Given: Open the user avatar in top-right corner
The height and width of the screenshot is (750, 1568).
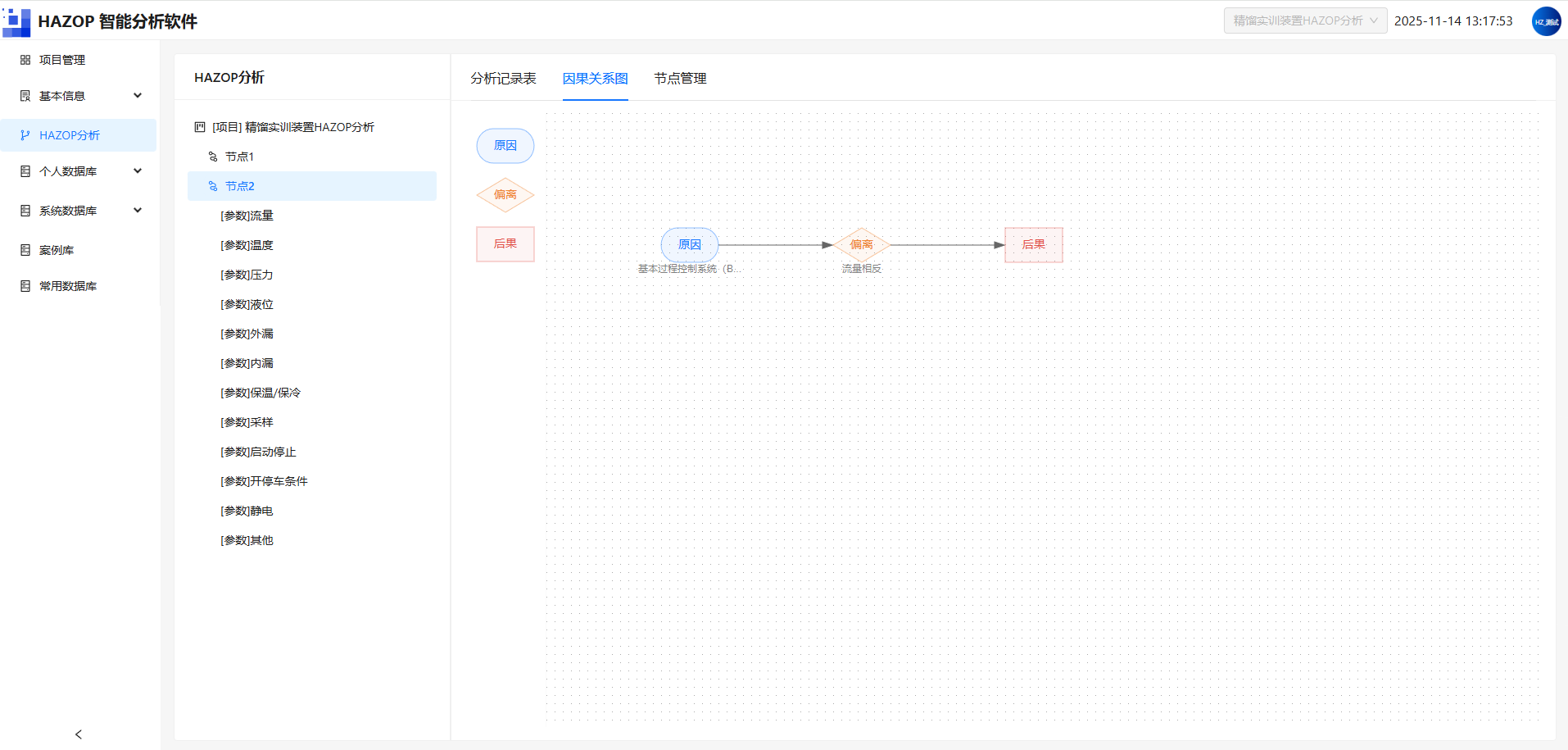Looking at the screenshot, I should click(1546, 21).
